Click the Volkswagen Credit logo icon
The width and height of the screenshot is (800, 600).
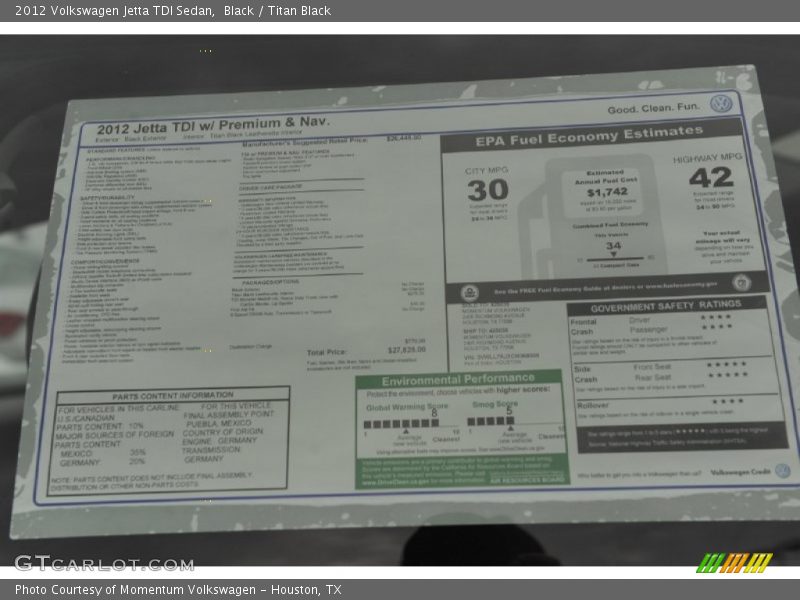click(x=783, y=470)
